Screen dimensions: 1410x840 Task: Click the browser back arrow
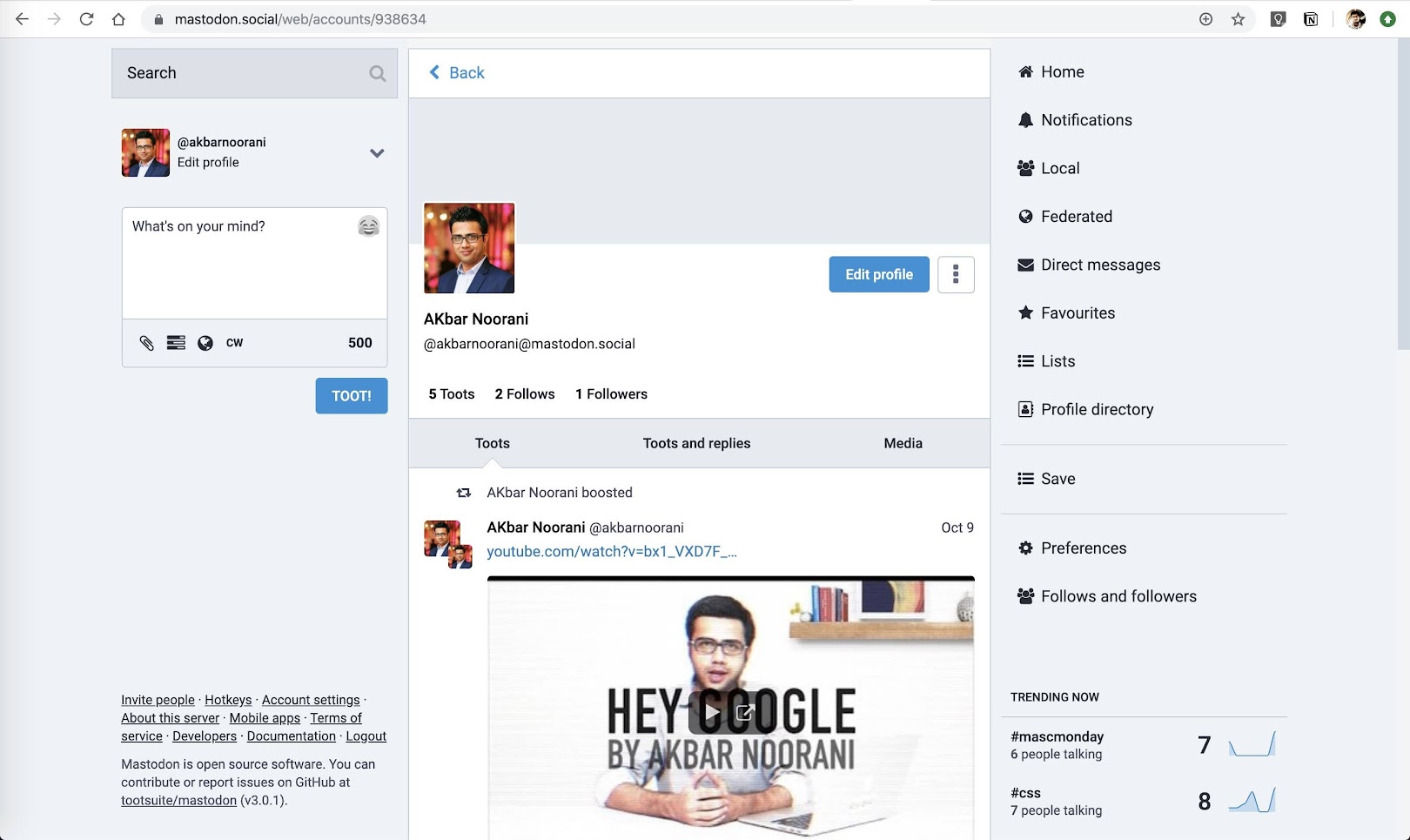coord(22,19)
